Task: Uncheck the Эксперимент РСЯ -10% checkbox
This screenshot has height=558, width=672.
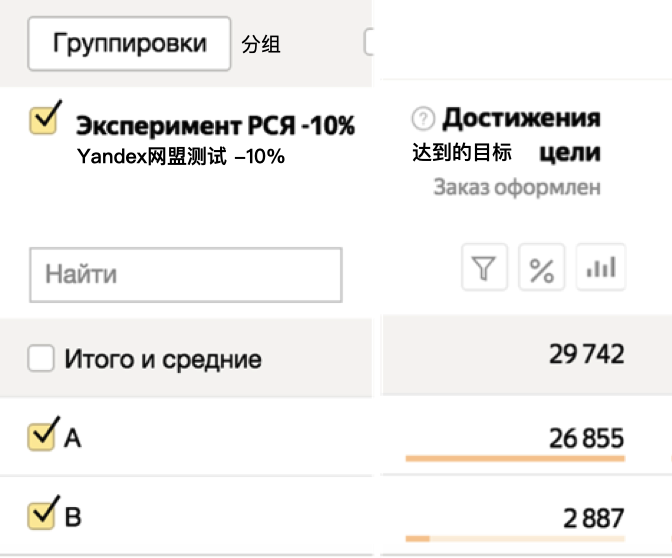Action: [x=44, y=120]
